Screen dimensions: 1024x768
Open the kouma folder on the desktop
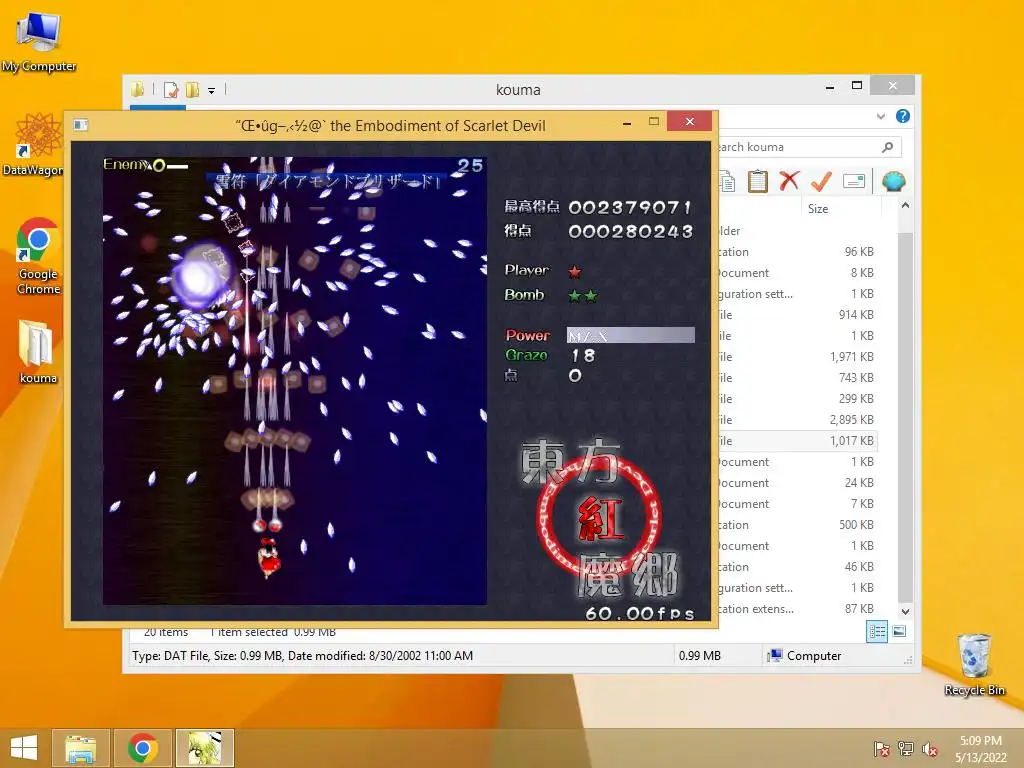click(38, 351)
